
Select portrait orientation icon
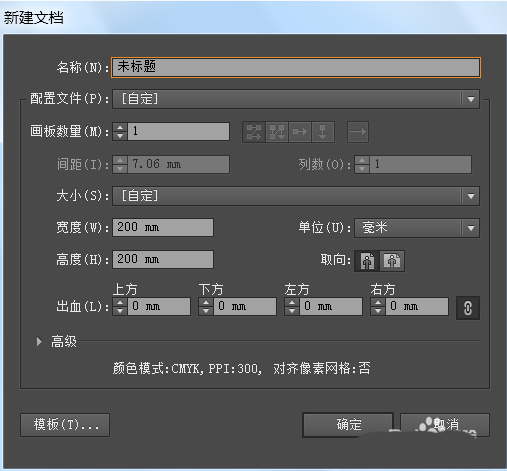367,261
